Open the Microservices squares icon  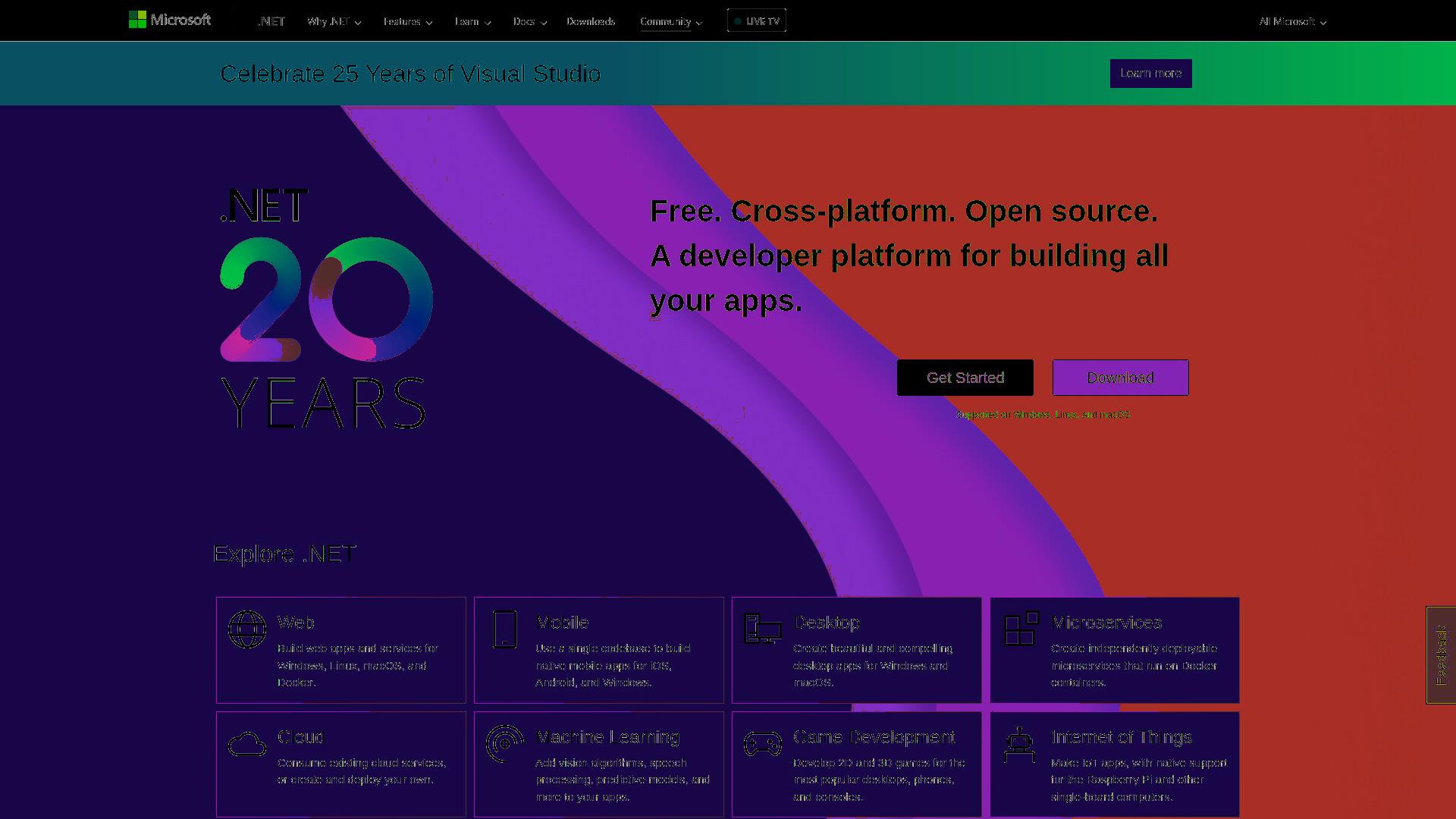(x=1021, y=629)
